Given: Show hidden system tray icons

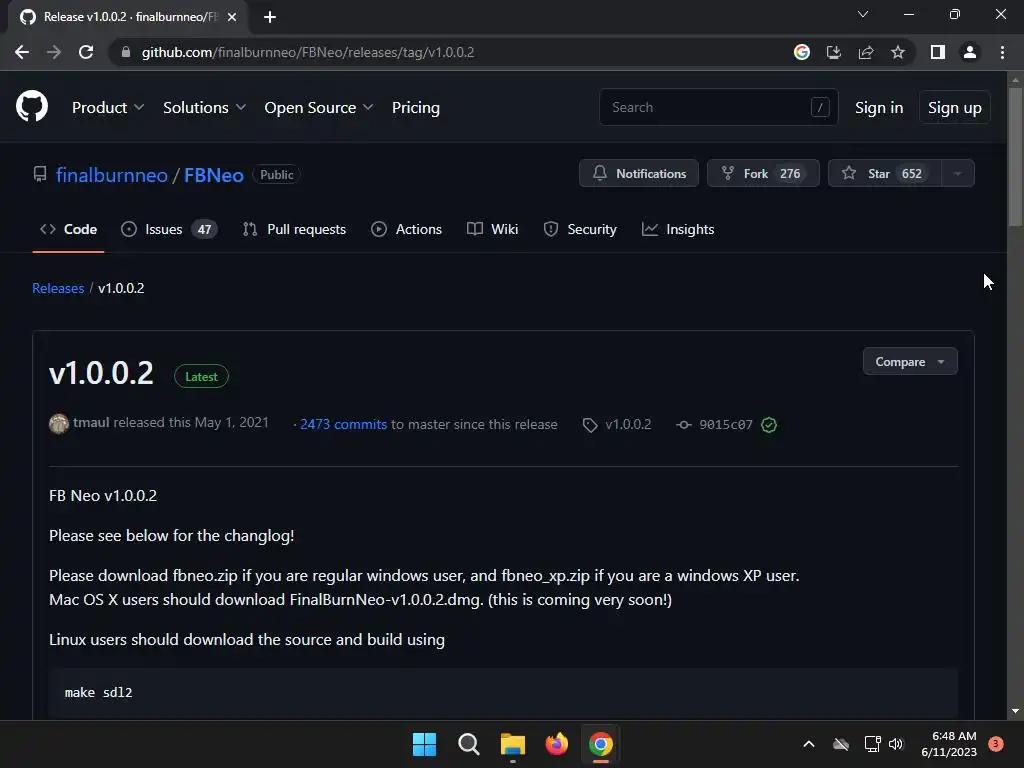Looking at the screenshot, I should click(x=808, y=744).
